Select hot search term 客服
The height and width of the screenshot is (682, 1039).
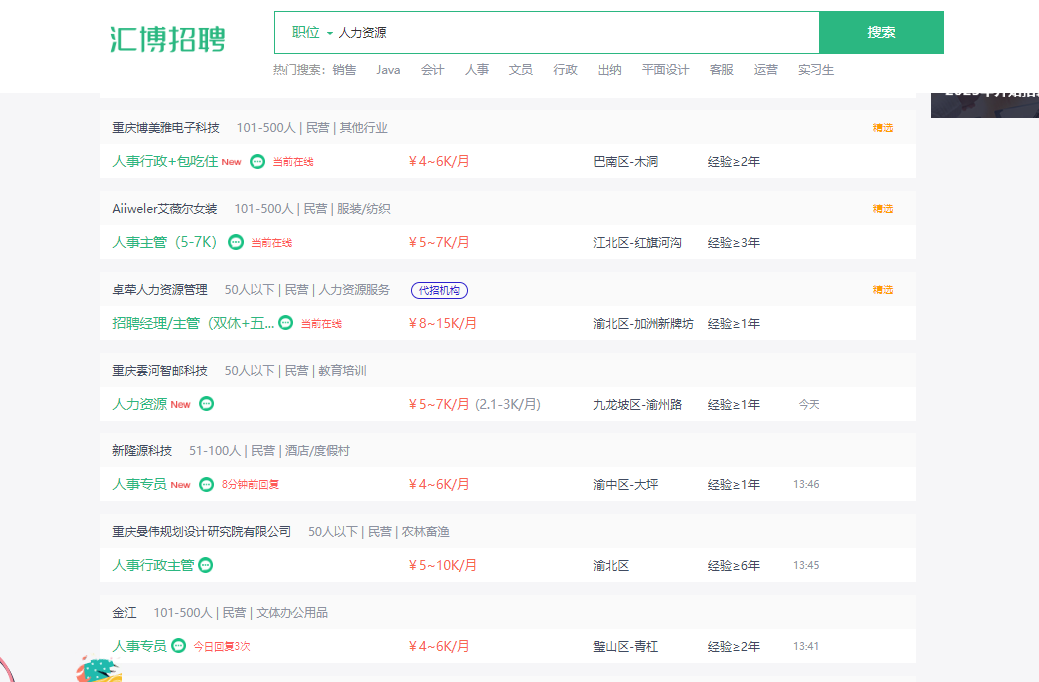pyautogui.click(x=721, y=70)
